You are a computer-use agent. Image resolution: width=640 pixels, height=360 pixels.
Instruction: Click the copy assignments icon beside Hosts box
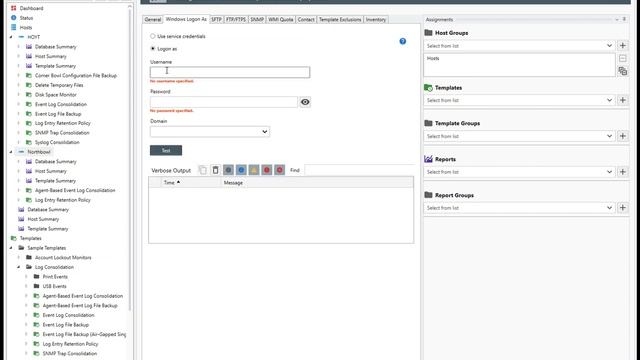click(622, 71)
